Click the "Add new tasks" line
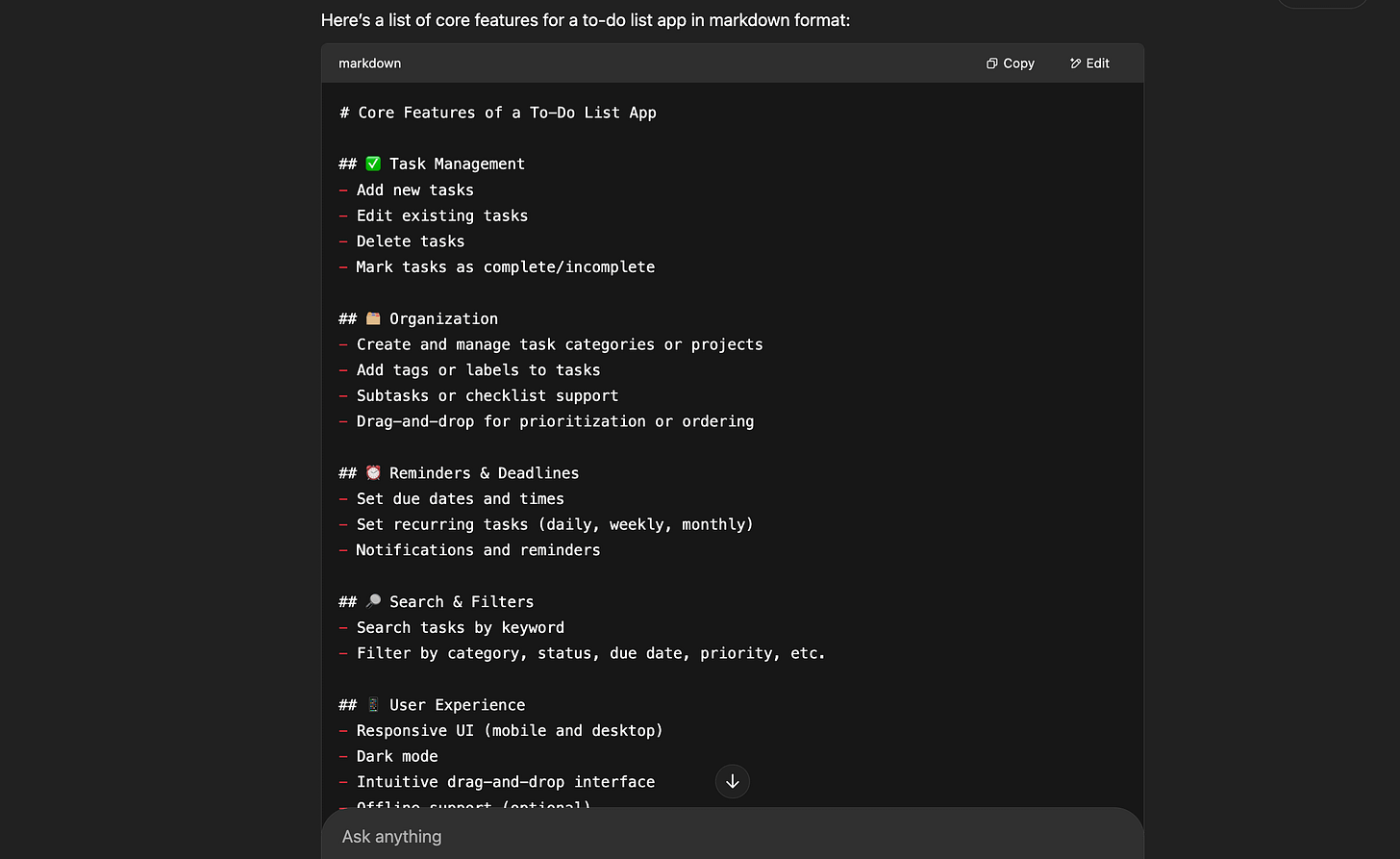Viewport: 1400px width, 859px height. point(415,190)
